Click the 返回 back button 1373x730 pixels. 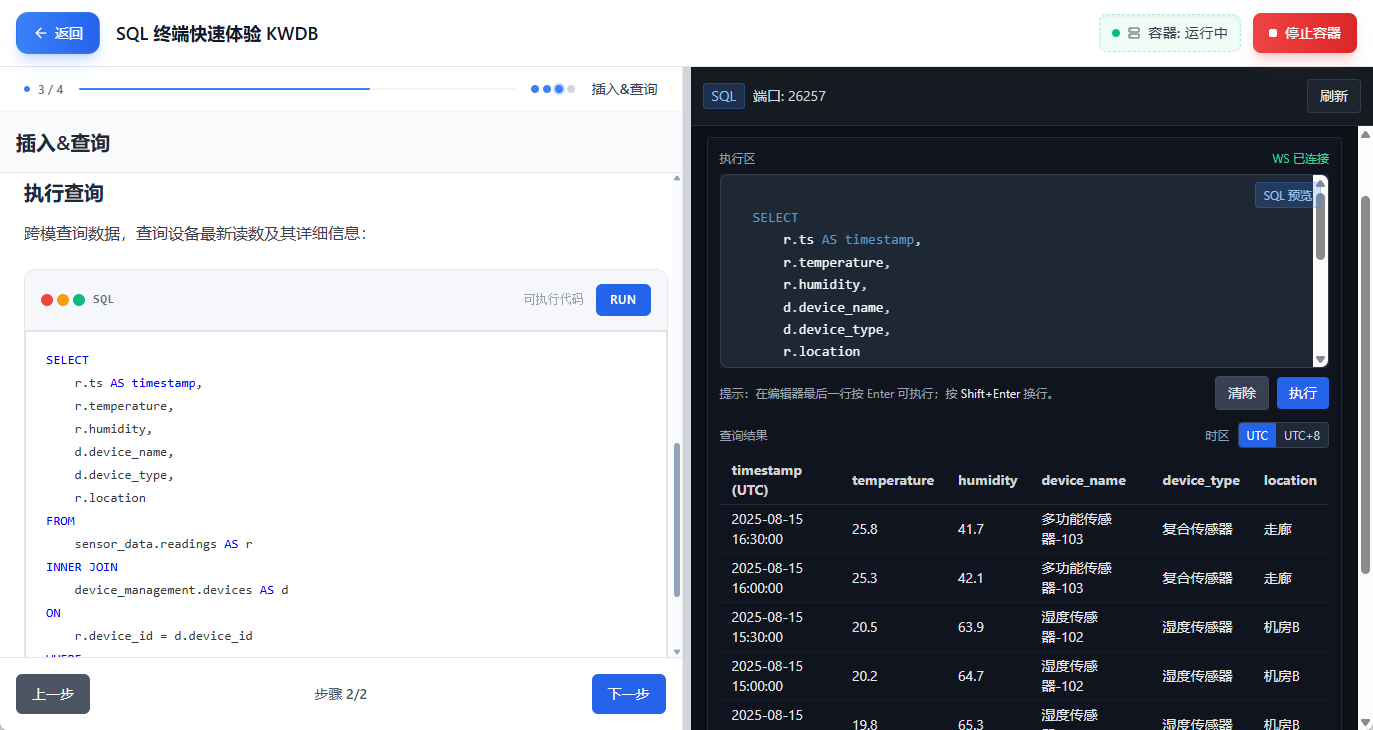click(58, 33)
